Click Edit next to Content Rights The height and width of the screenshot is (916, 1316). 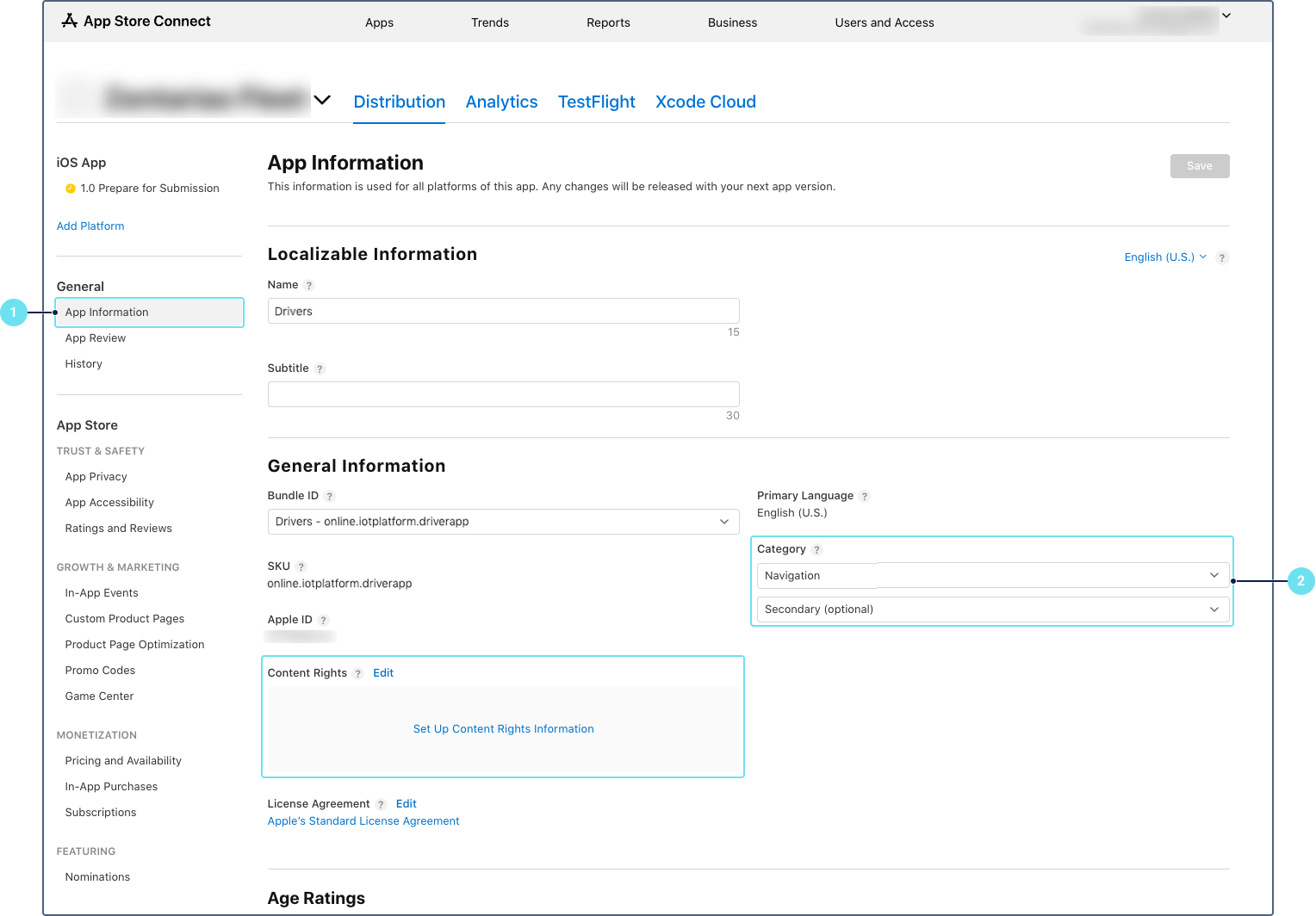point(383,673)
